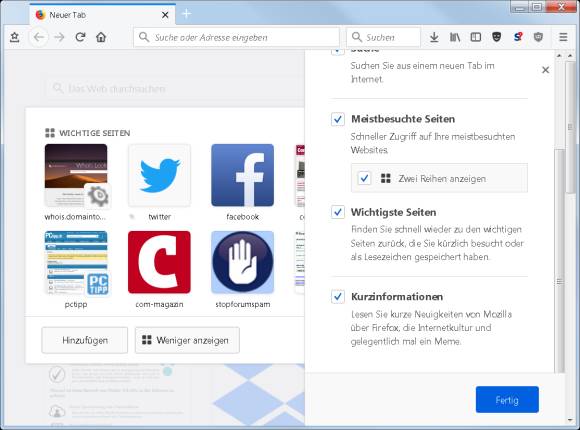Select the Neuer Tab tab
This screenshot has height=430, width=580.
tap(102, 15)
